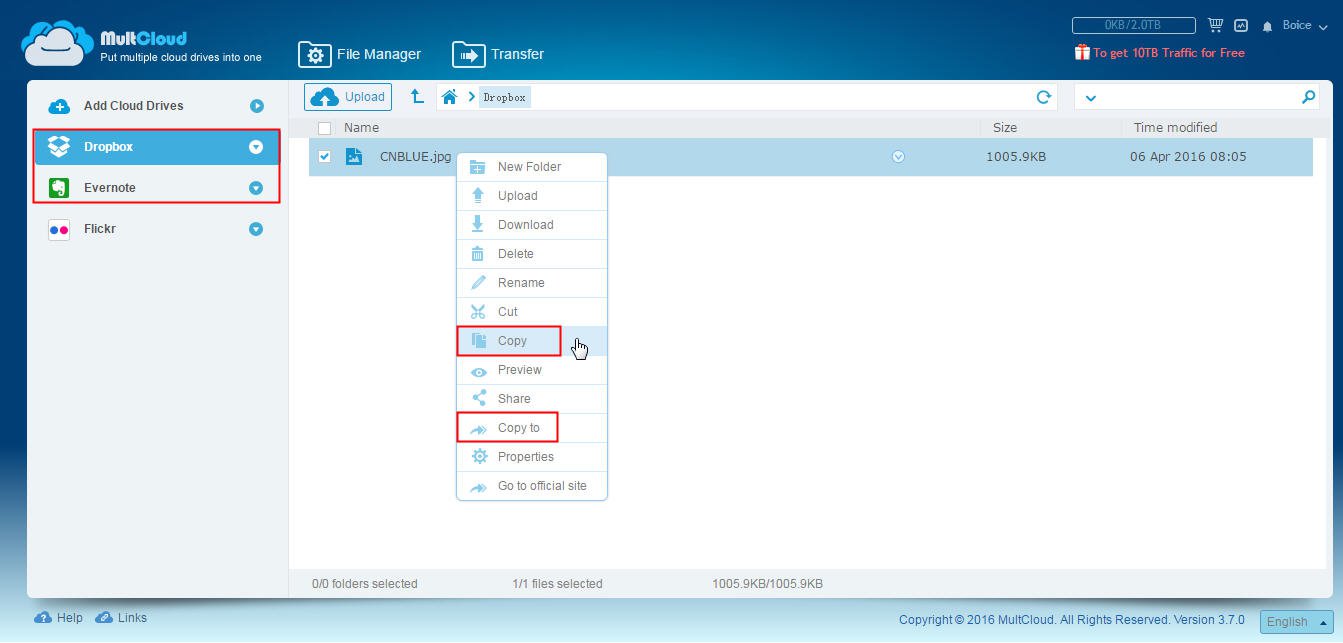Image resolution: width=1343 pixels, height=643 pixels.
Task: Go up one folder level
Action: (x=417, y=97)
